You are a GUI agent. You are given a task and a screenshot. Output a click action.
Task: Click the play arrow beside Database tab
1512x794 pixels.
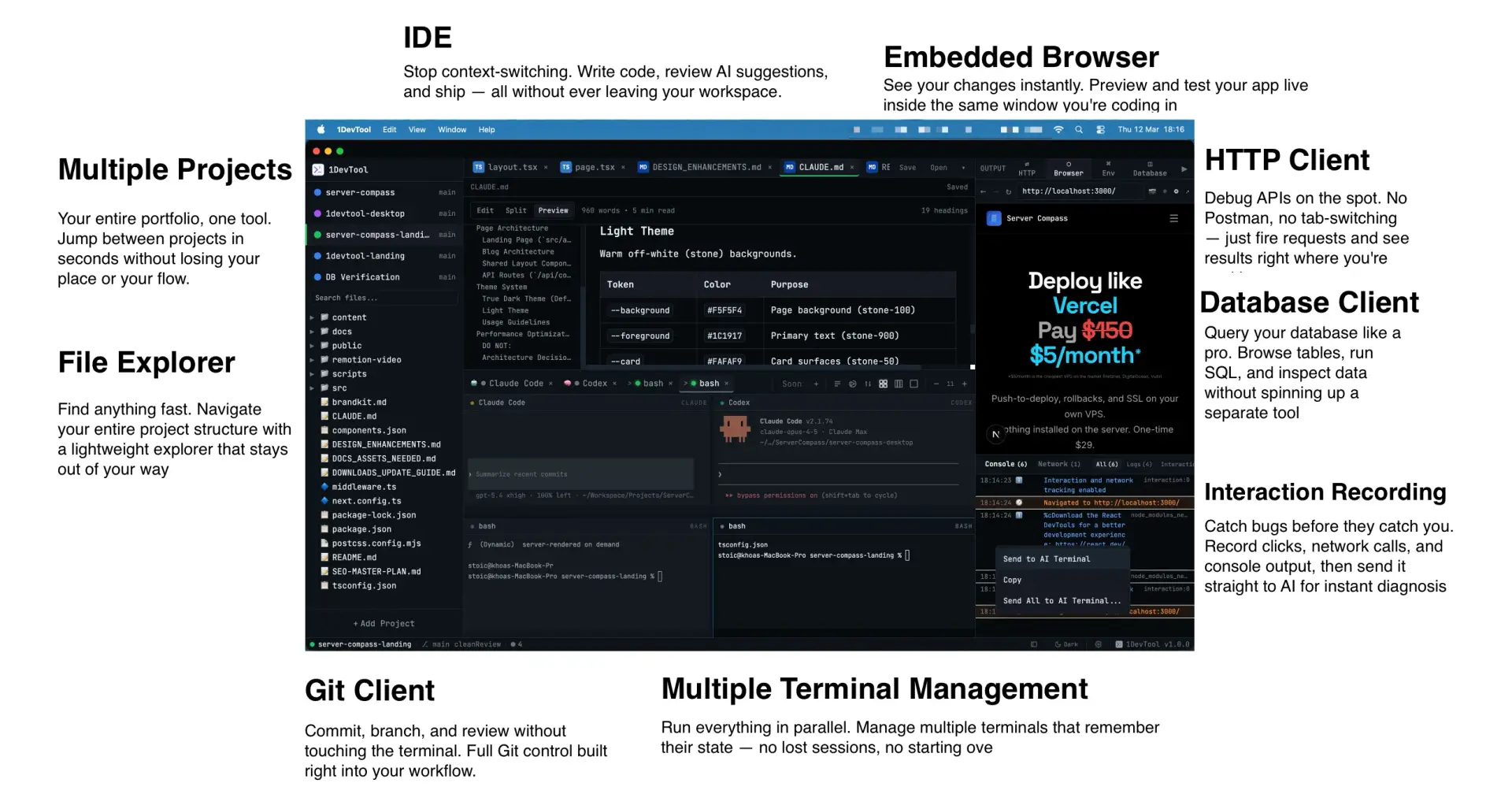coord(1184,169)
